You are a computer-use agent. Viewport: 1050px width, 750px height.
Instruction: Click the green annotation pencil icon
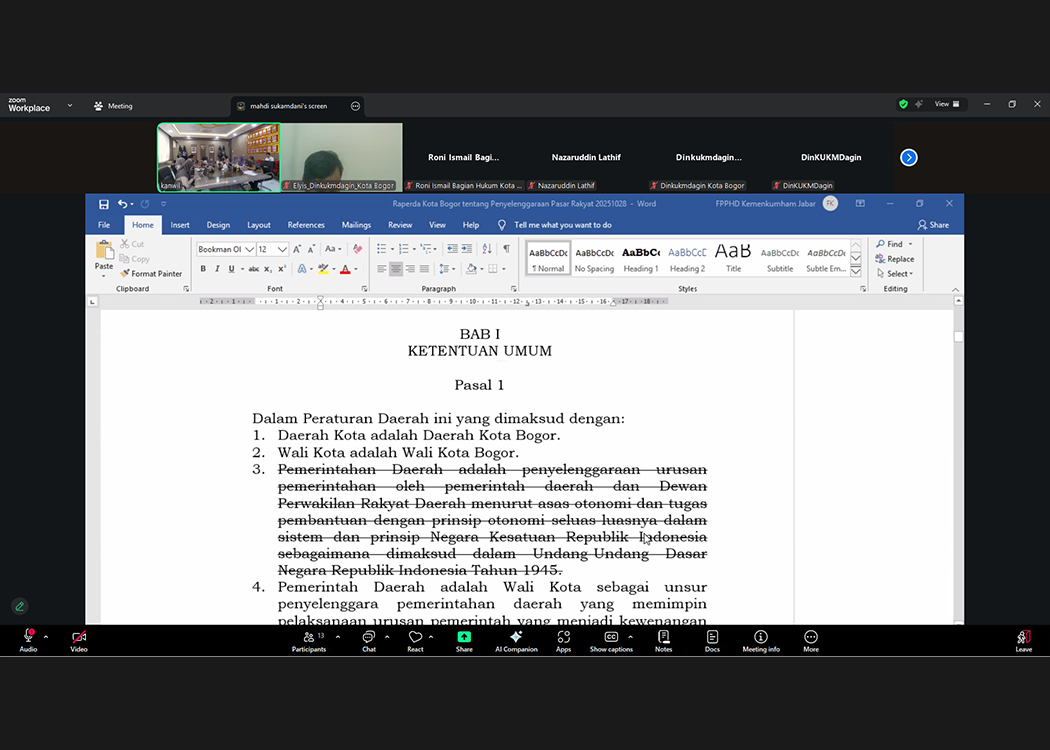pyautogui.click(x=19, y=606)
